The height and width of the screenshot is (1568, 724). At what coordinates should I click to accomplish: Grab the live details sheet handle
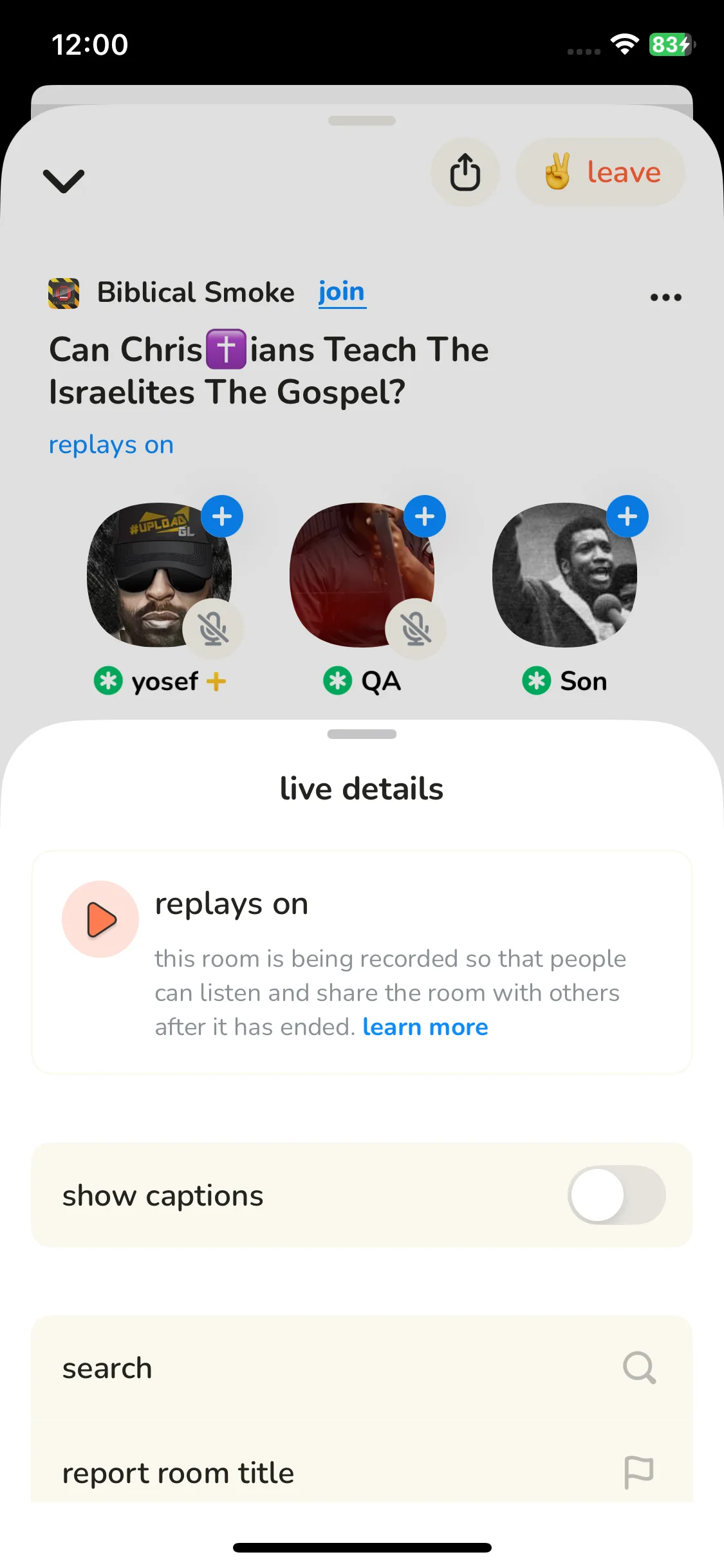(x=362, y=734)
